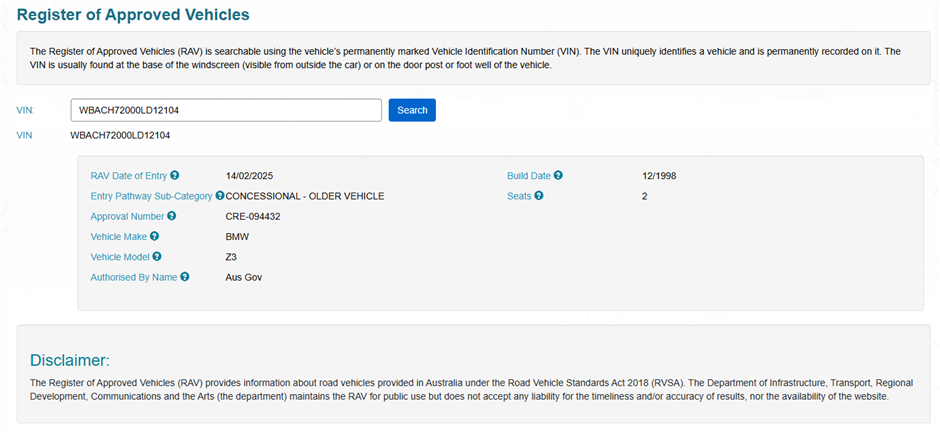
Task: Click the Entry Pathway Sub-Category label text
Action: click(151, 196)
